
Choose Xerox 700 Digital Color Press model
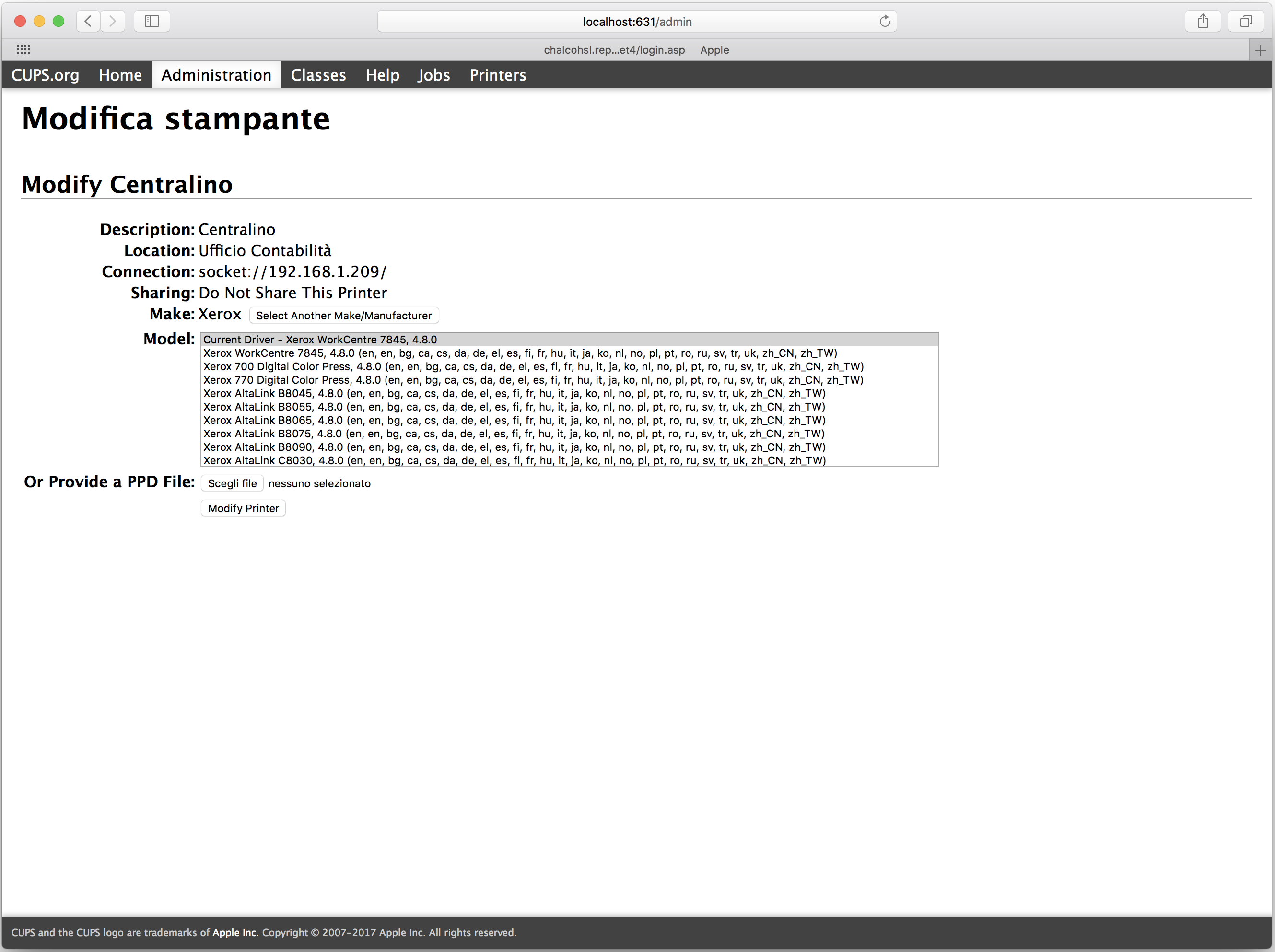click(532, 366)
